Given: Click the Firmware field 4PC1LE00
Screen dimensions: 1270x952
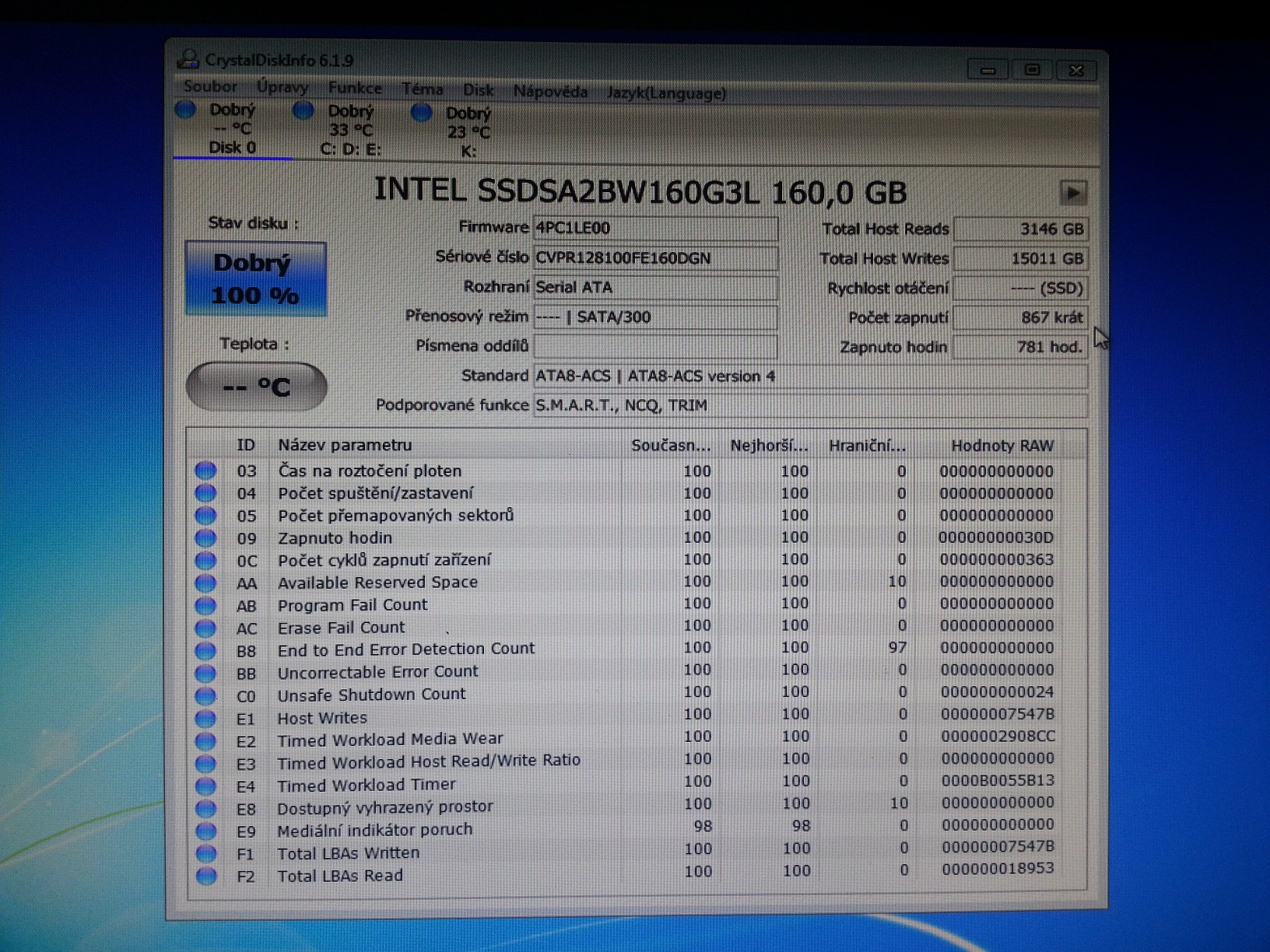Looking at the screenshot, I should pos(655,228).
